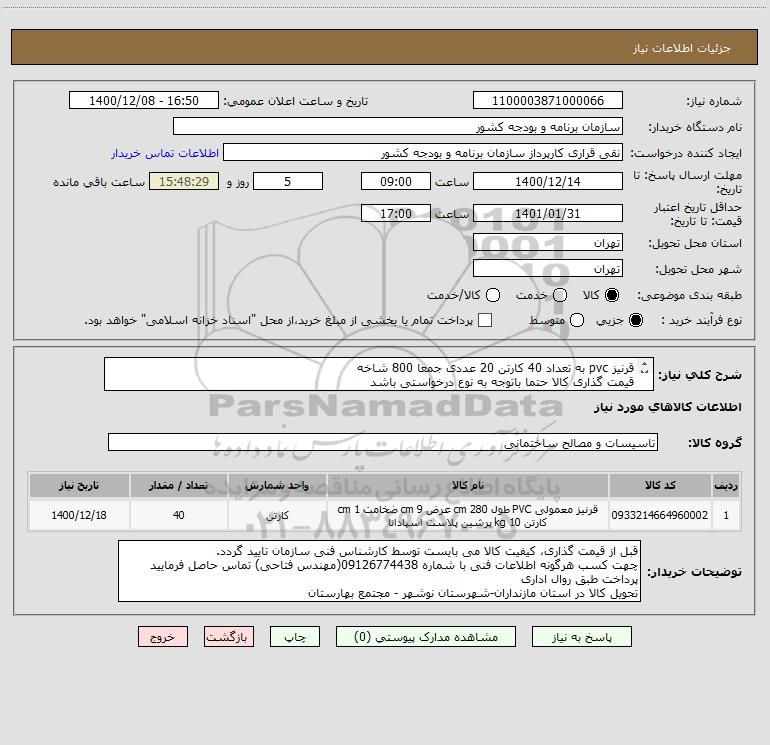Viewport: 770px width, 745px height.
Task: Open the اطلاعات تماس خریدار link
Action: click(165, 153)
